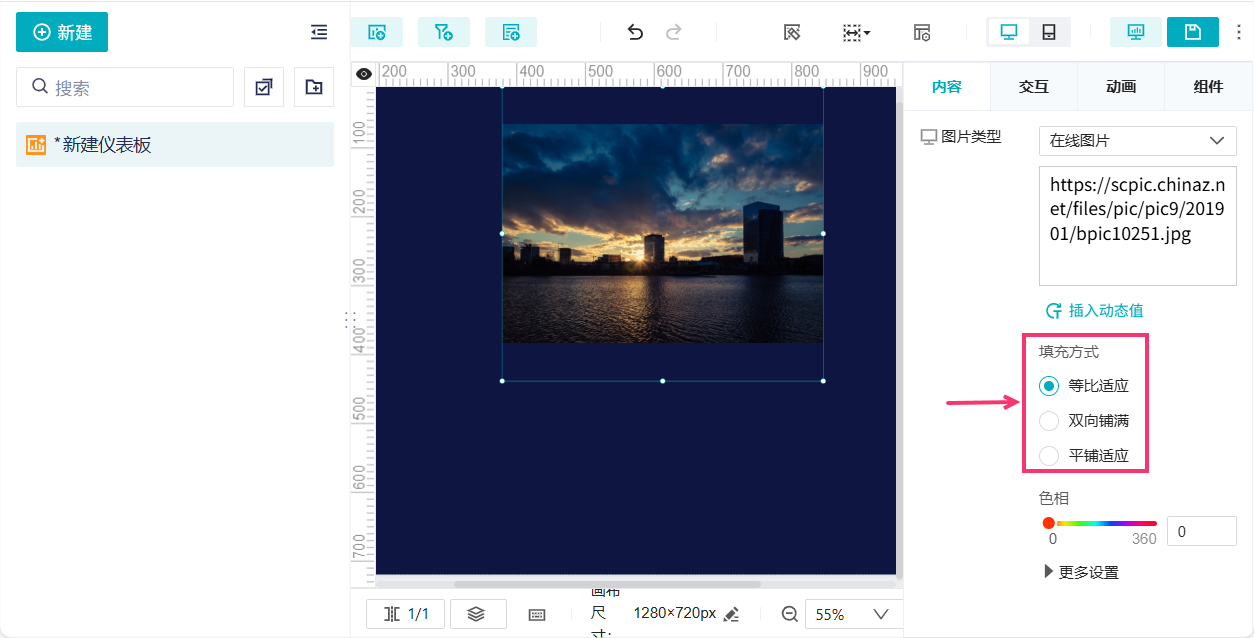The height and width of the screenshot is (638, 1255).
Task: Open the 55% zoom dropdown
Action: pyautogui.click(x=853, y=614)
